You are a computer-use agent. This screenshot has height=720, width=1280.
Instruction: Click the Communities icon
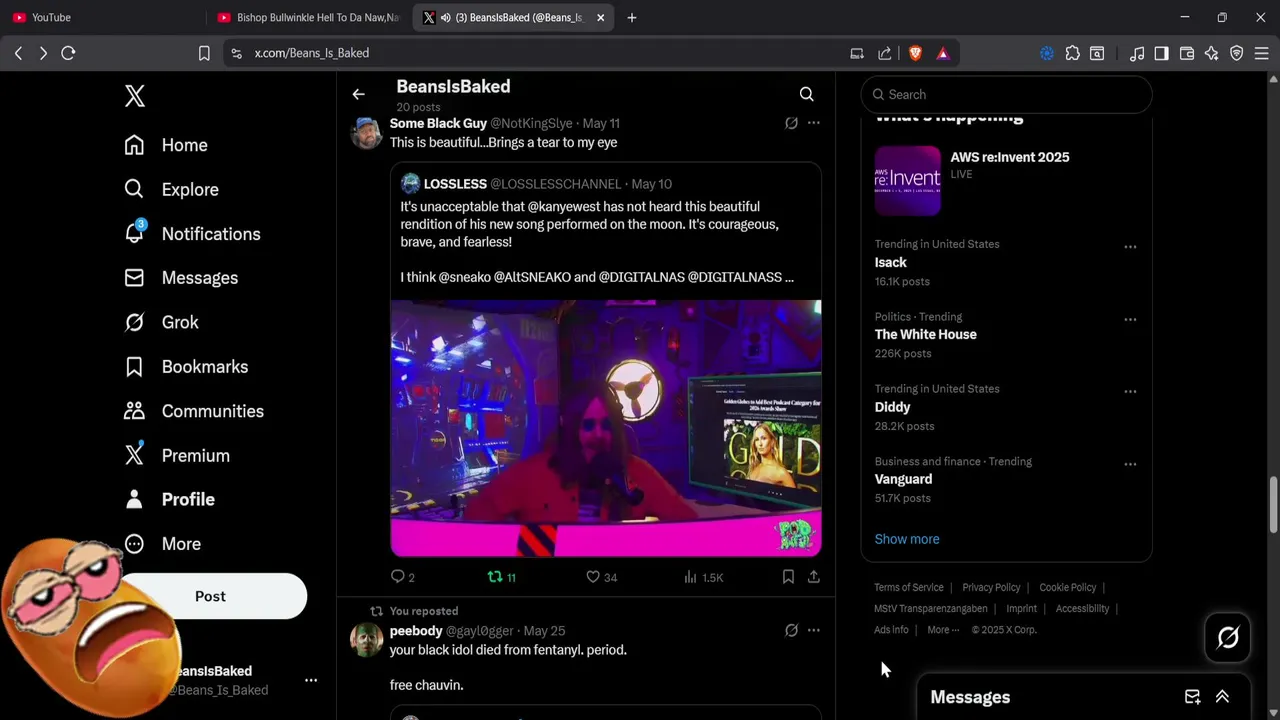pyautogui.click(x=134, y=411)
